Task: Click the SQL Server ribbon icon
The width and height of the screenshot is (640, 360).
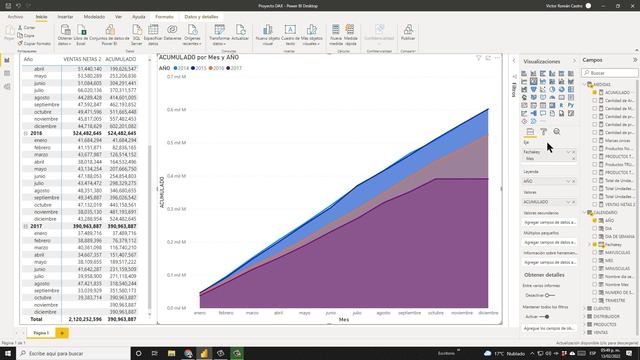Action: (137, 30)
